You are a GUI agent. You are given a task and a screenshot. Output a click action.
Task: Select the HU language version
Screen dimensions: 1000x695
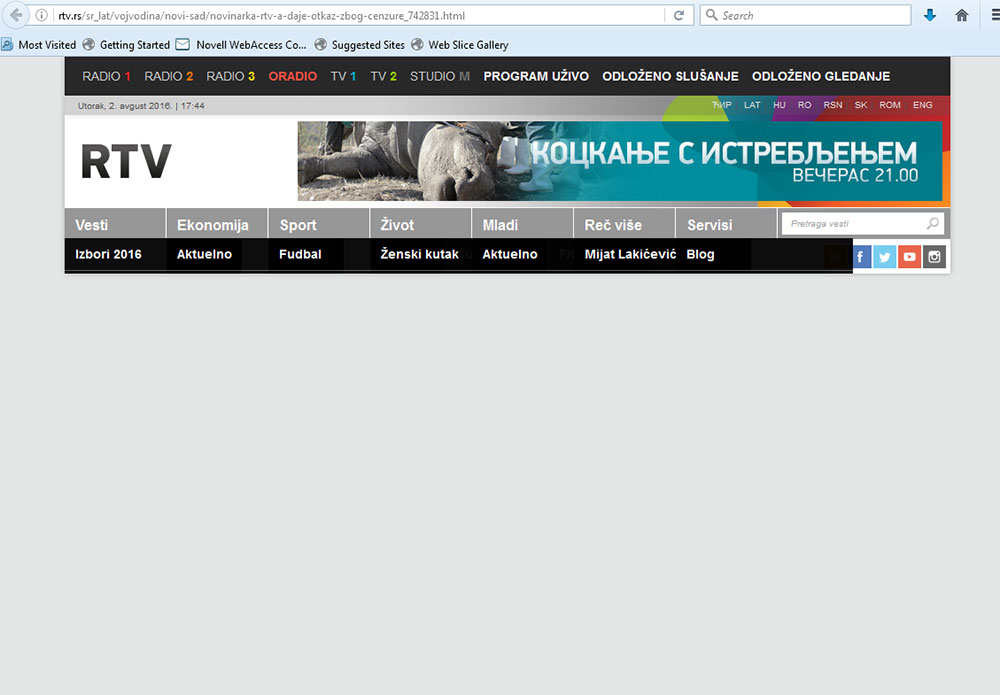[779, 105]
